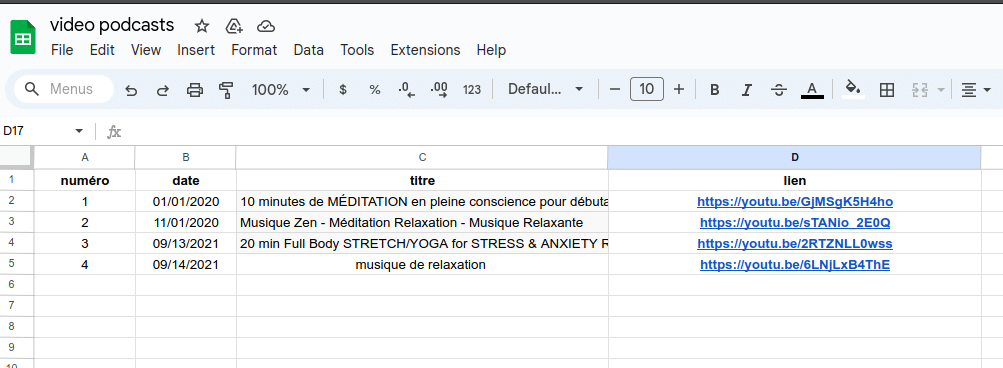Select row 1 header
Image resolution: width=1003 pixels, height=368 pixels.
click(x=17, y=180)
